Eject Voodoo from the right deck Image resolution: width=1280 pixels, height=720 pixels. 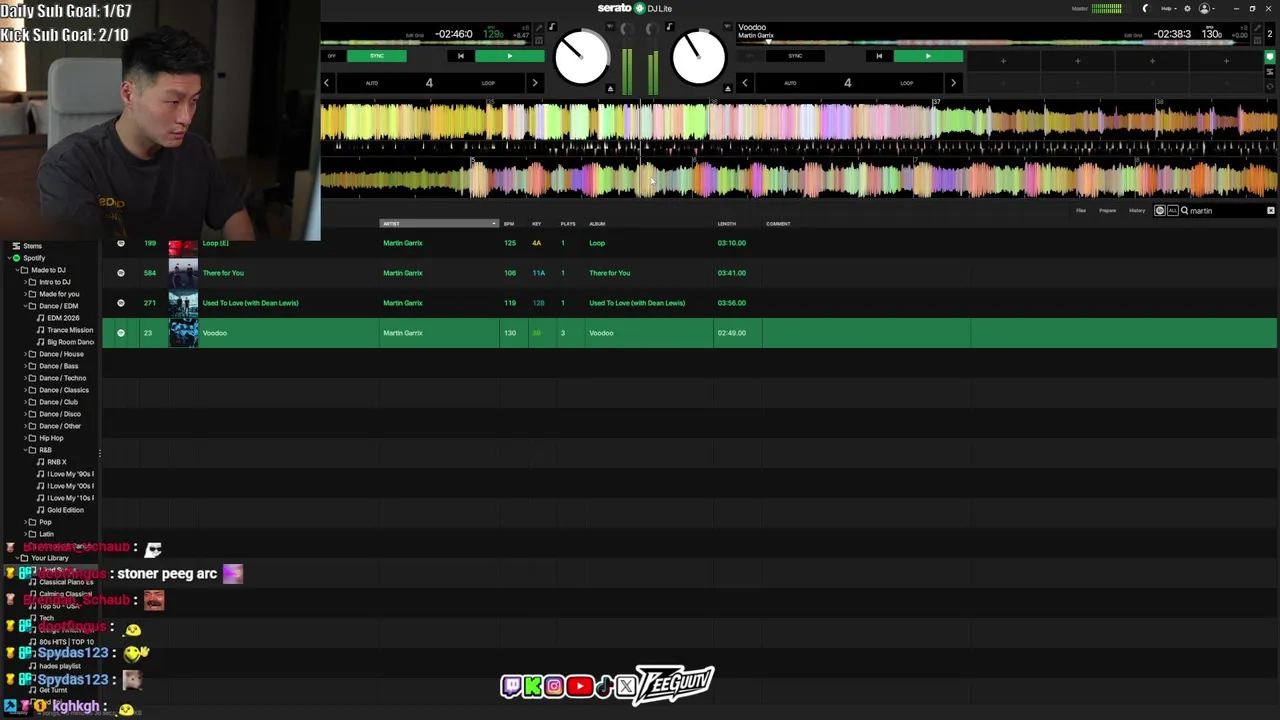[x=728, y=89]
